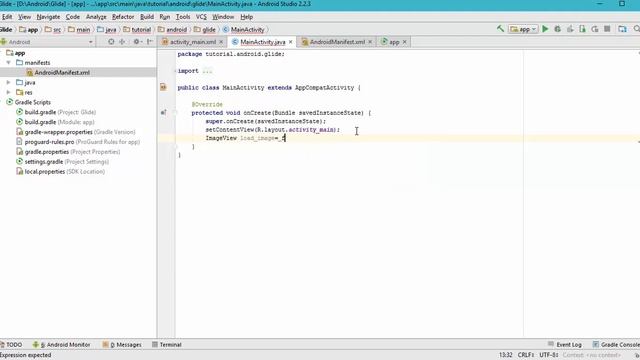
Task: Open the Tools menu
Action: point(183,17)
